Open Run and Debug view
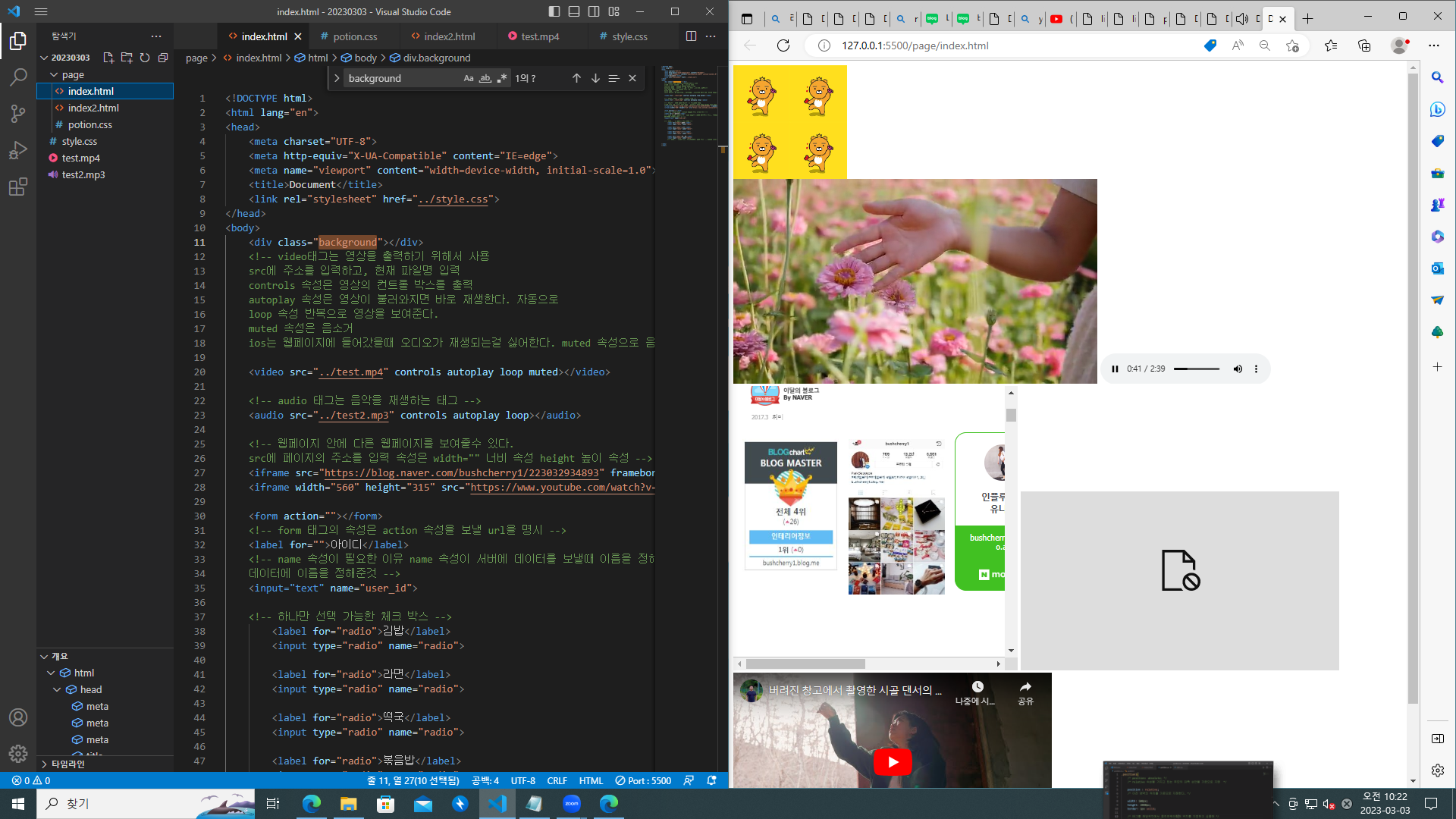The image size is (1456, 819). coord(18,150)
